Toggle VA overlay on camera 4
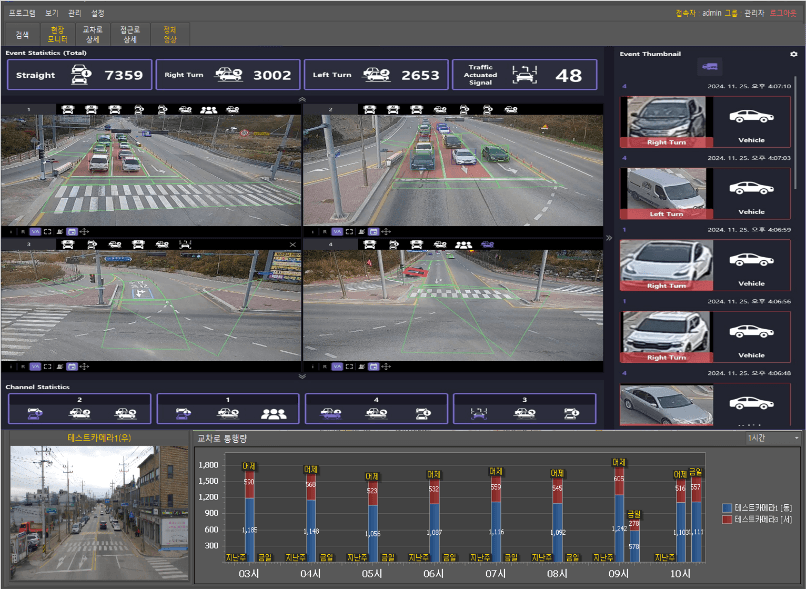 (x=337, y=366)
